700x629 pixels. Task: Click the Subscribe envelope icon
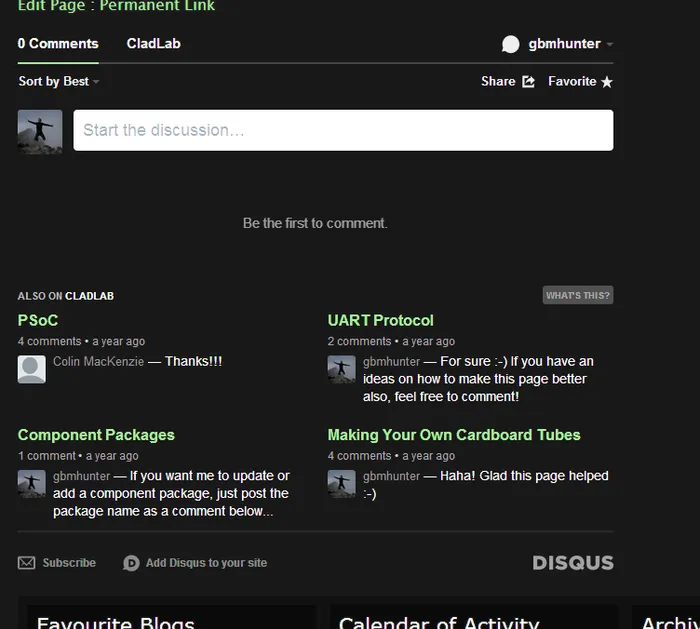[x=27, y=563]
